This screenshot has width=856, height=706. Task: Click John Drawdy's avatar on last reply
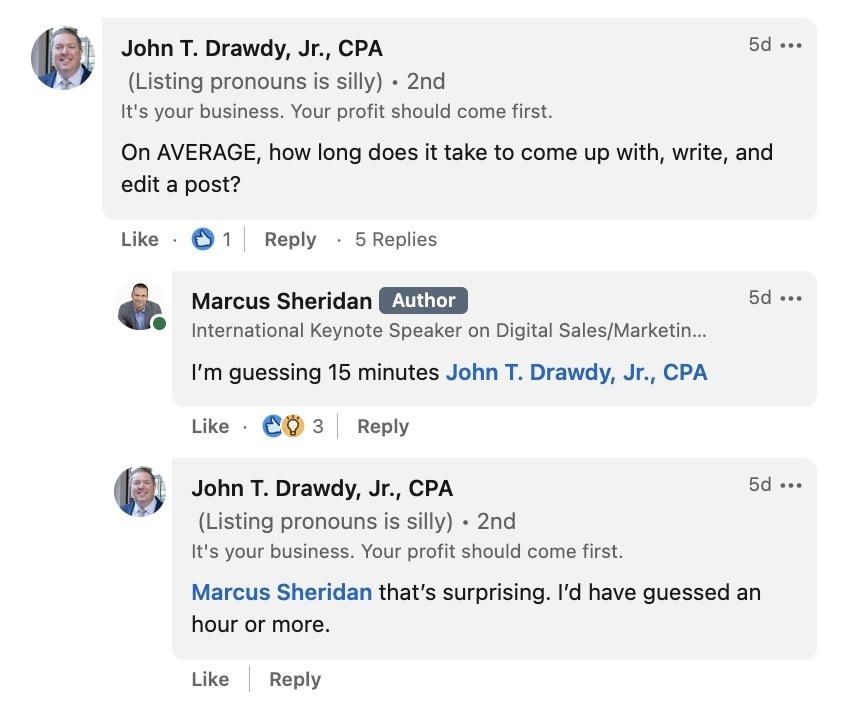[139, 491]
